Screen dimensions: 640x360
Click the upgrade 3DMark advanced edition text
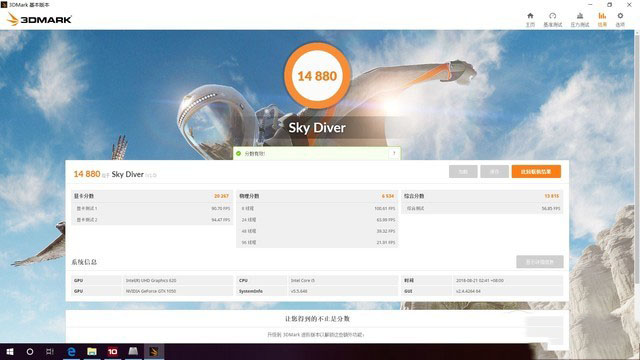[x=316, y=334]
